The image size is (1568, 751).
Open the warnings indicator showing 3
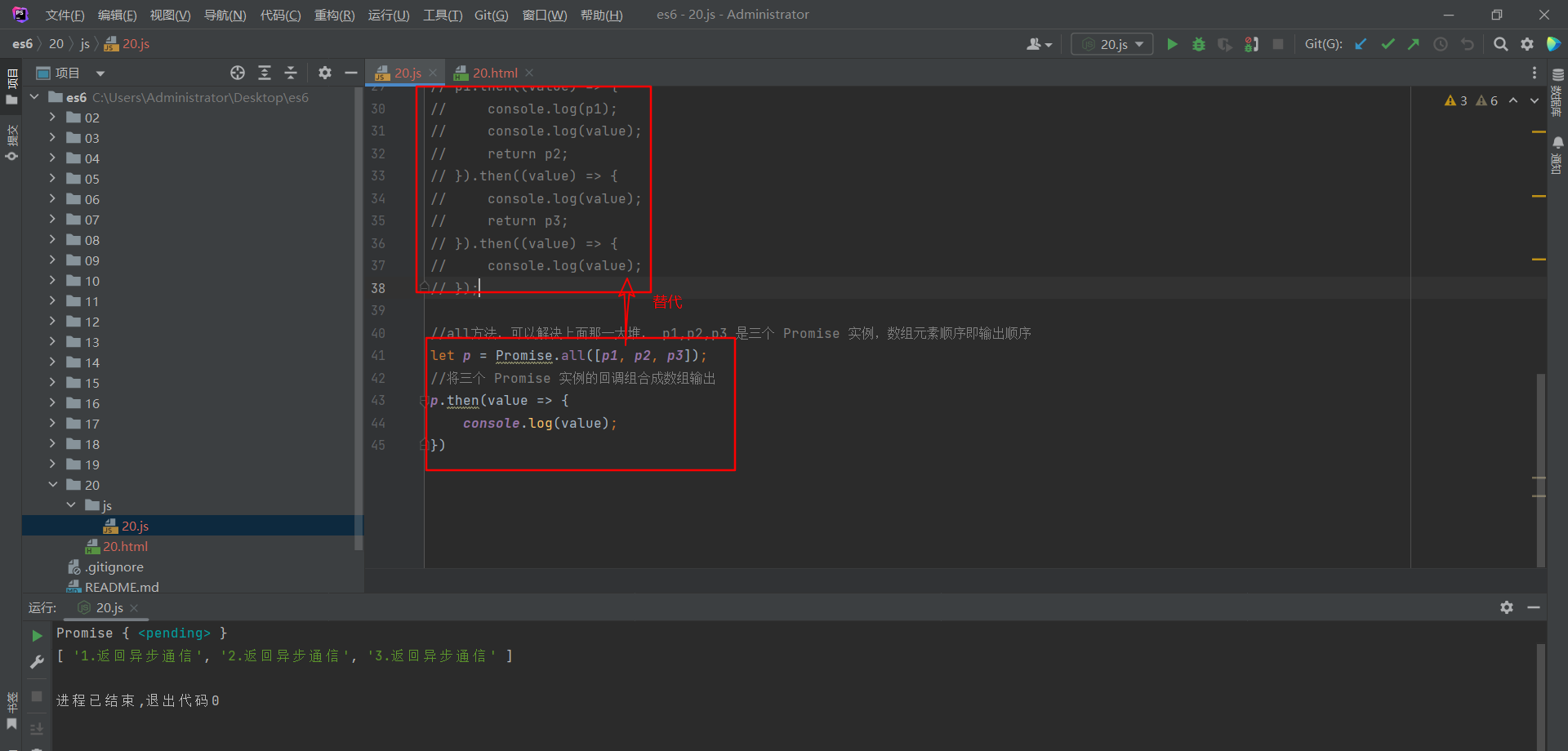coord(1456,100)
